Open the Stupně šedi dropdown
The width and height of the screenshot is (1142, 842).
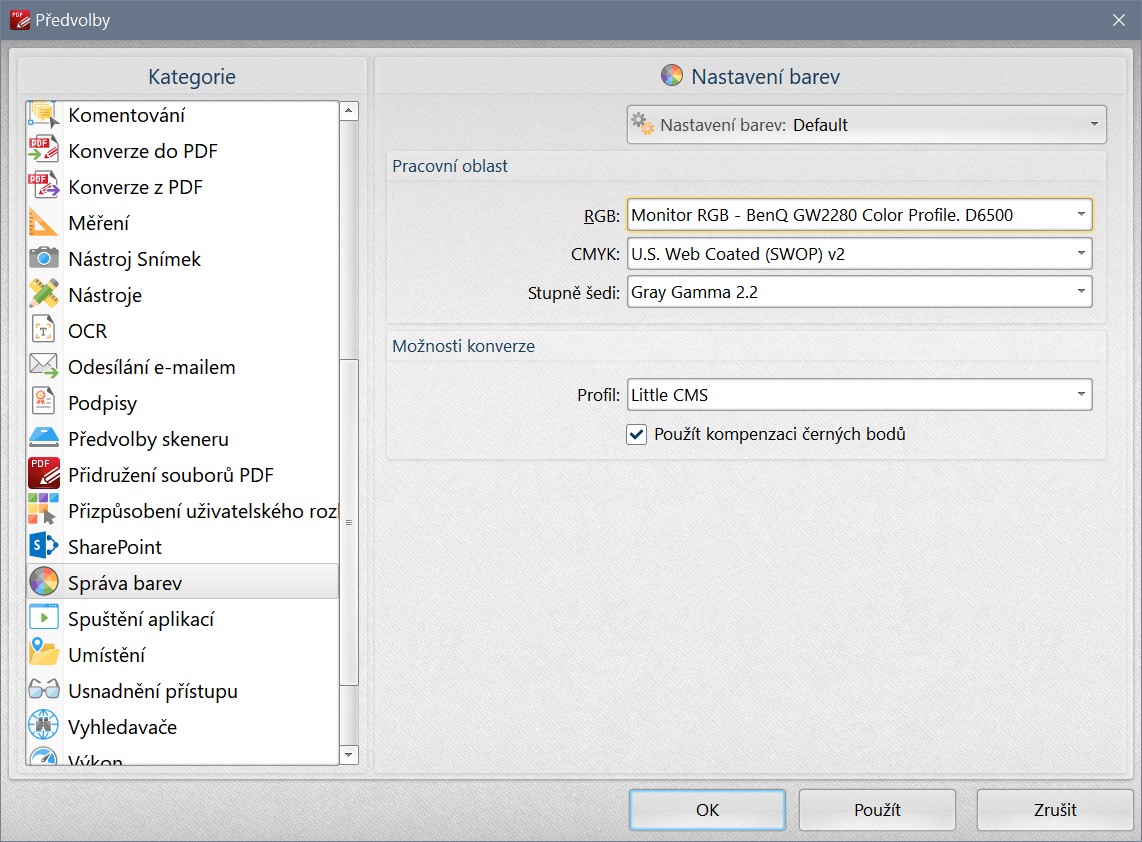click(x=859, y=292)
